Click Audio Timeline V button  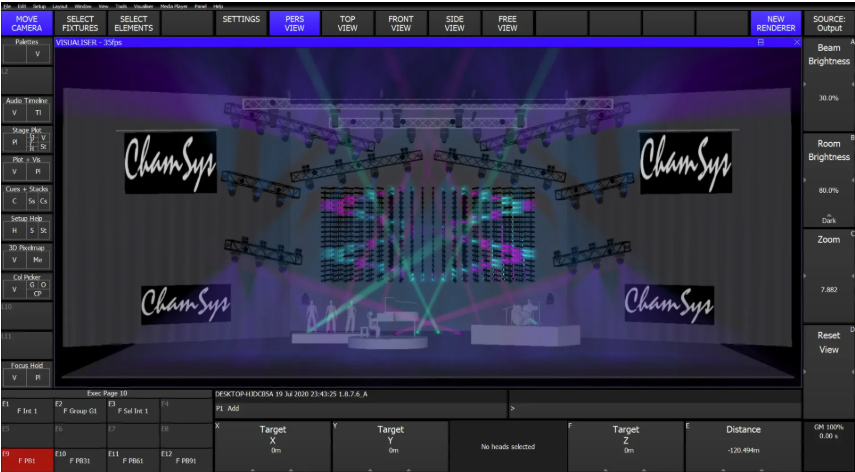click(14, 113)
